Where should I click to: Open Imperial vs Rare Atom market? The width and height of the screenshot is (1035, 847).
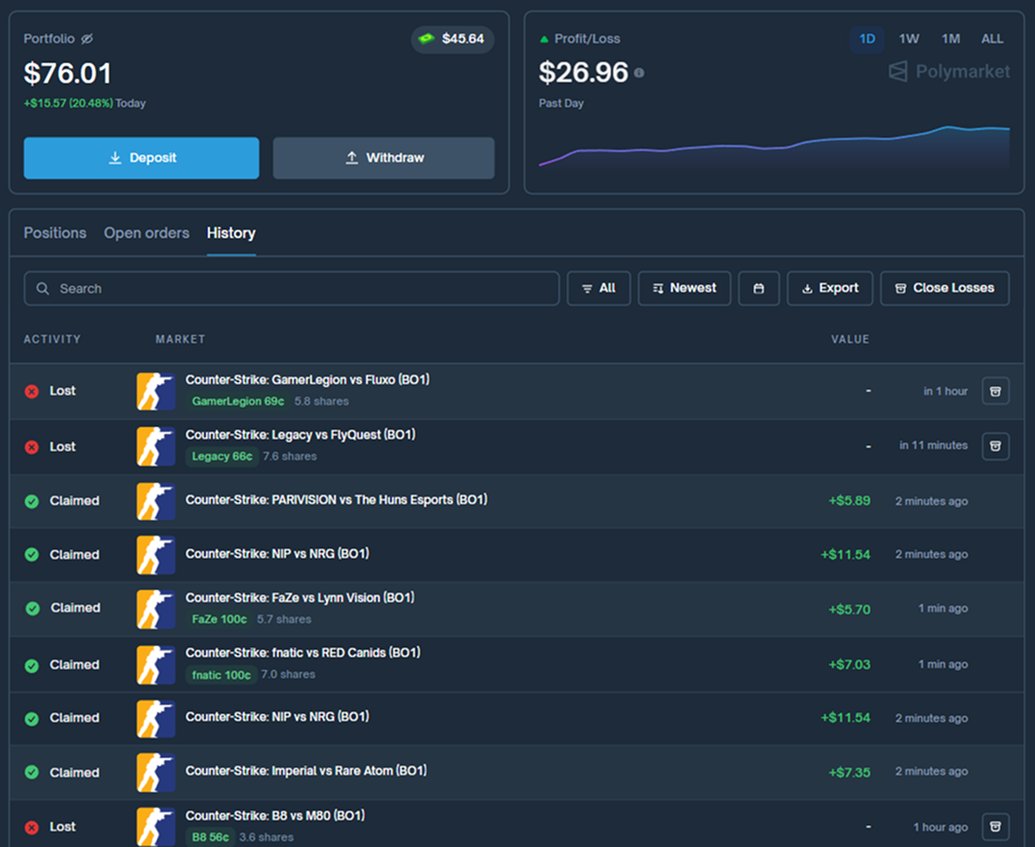click(306, 770)
